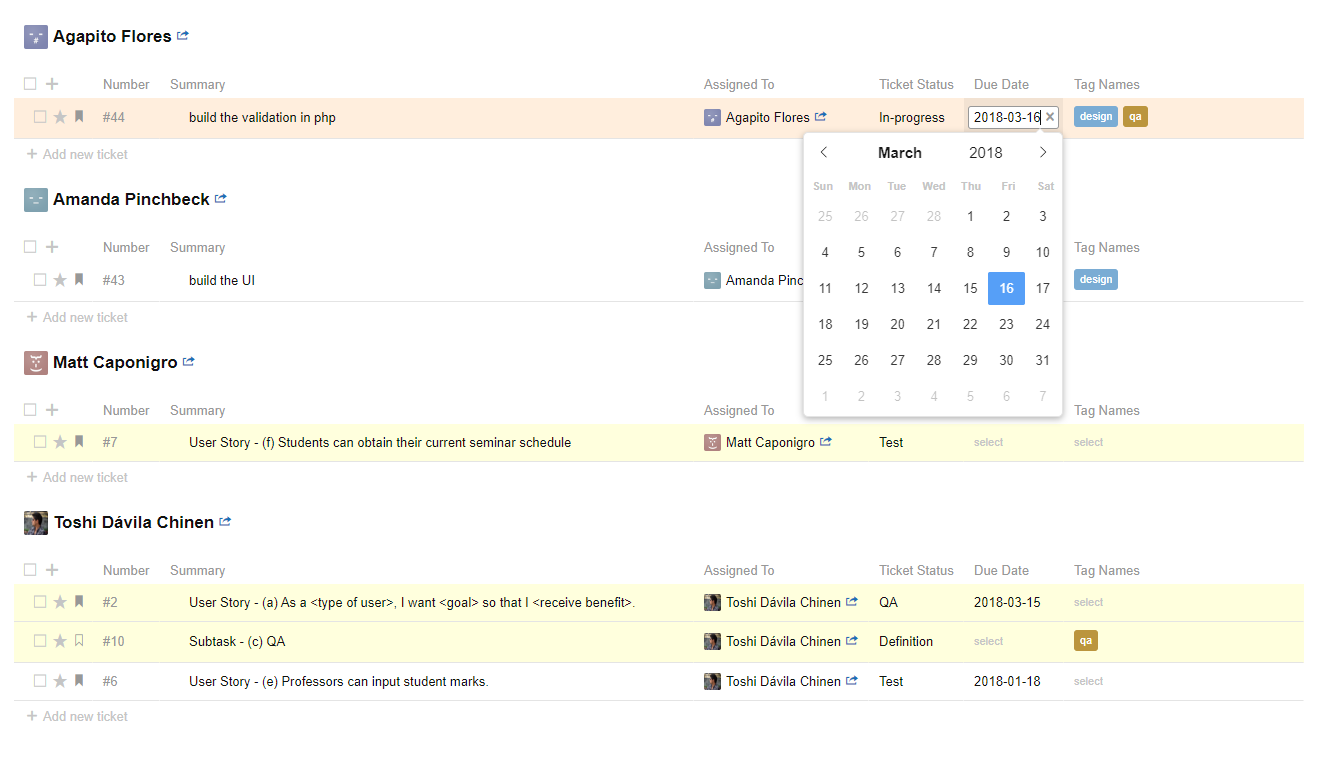1320x780 pixels.
Task: Open assignee link icon on ticket #10
Action: [x=852, y=640]
